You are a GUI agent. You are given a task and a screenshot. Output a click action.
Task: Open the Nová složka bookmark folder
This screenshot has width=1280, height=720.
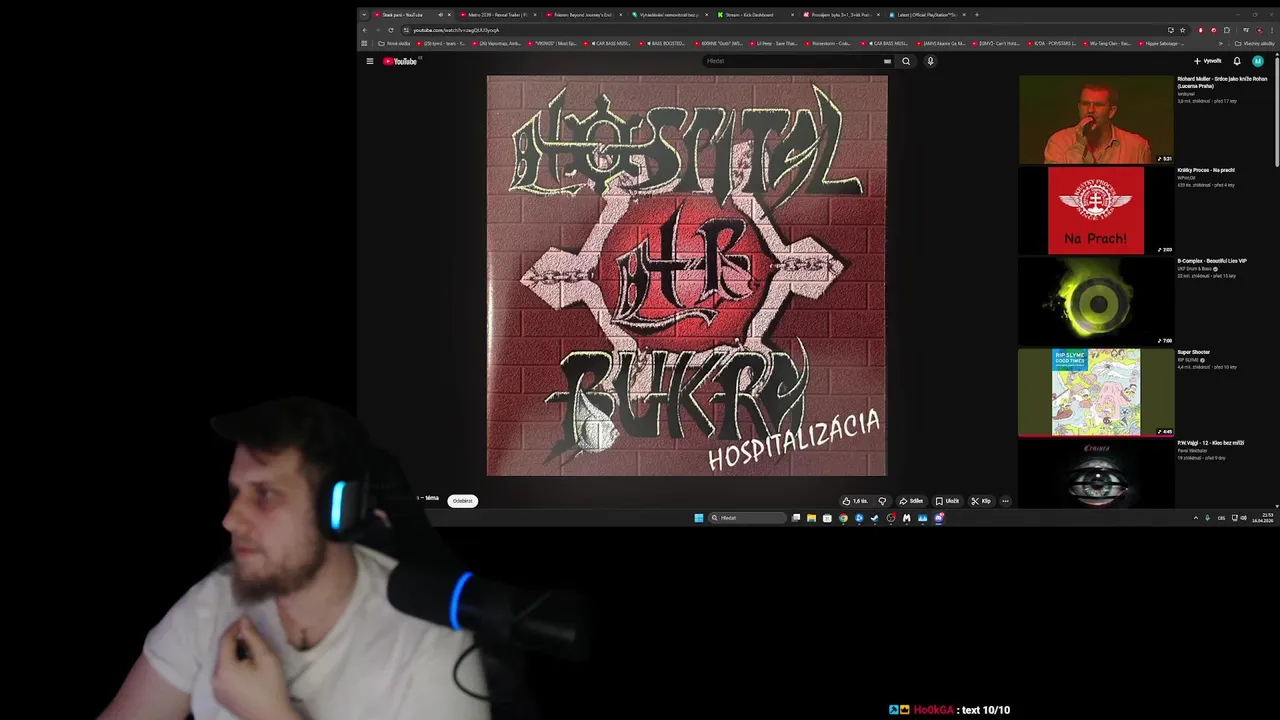pos(394,43)
